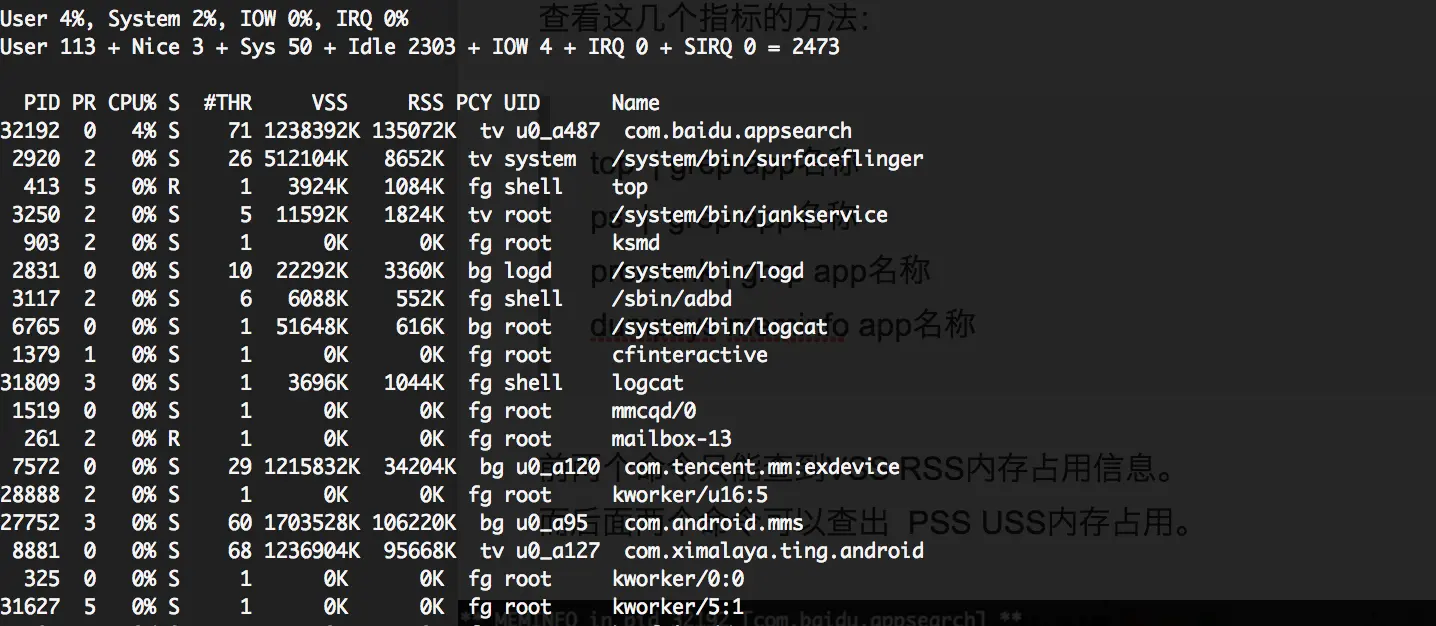Click the cfinteractive process name
This screenshot has height=626, width=1436.
point(690,355)
